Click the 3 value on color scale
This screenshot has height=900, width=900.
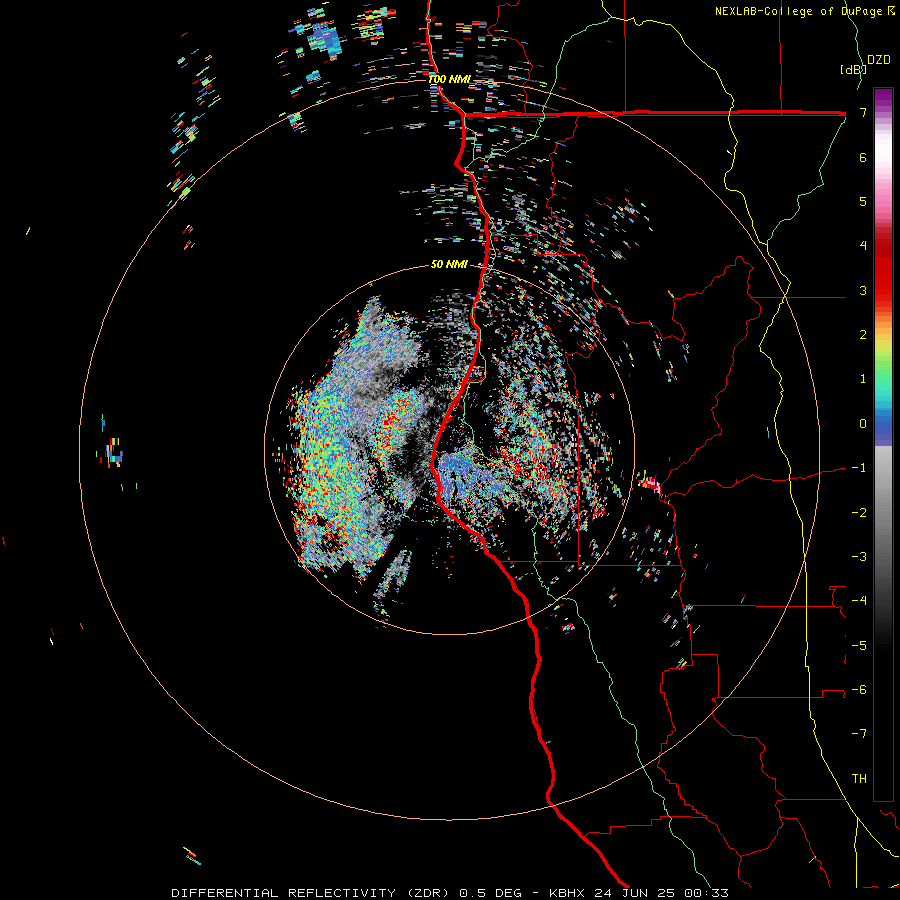click(x=863, y=290)
